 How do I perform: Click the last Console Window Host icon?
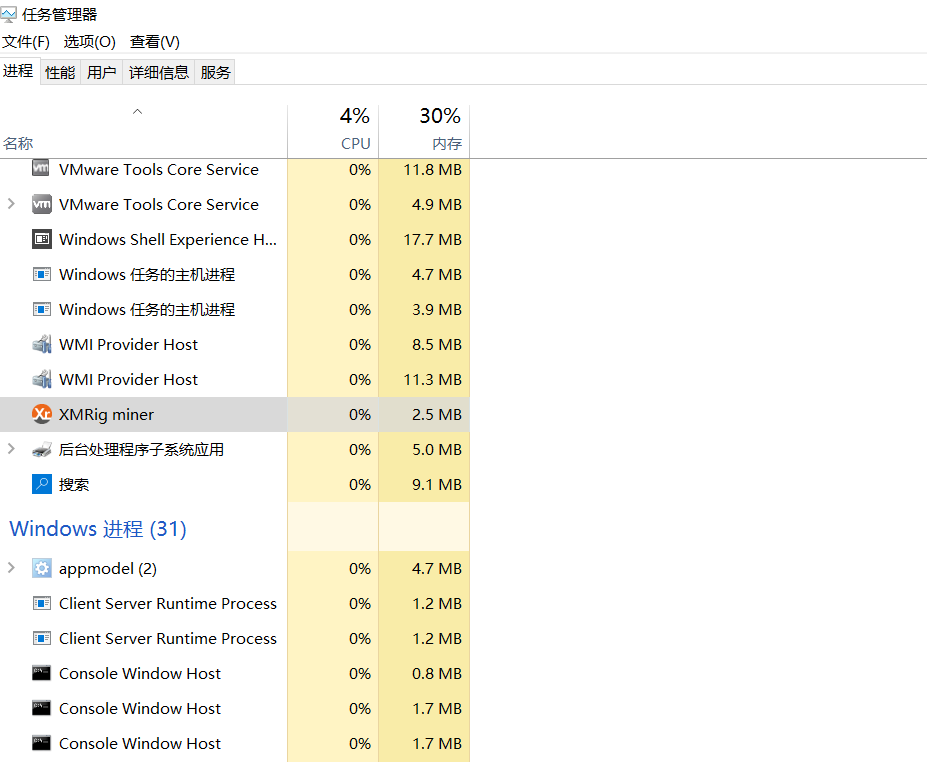click(42, 743)
